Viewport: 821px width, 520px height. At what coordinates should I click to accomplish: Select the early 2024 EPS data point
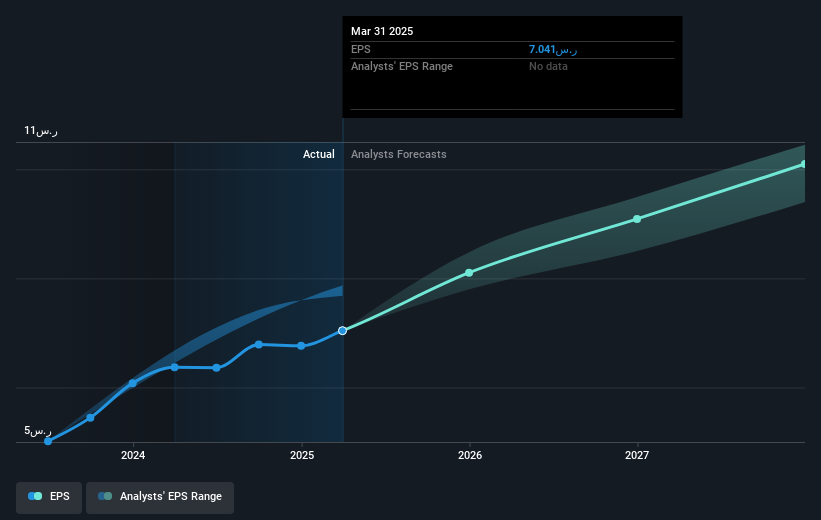pos(133,383)
